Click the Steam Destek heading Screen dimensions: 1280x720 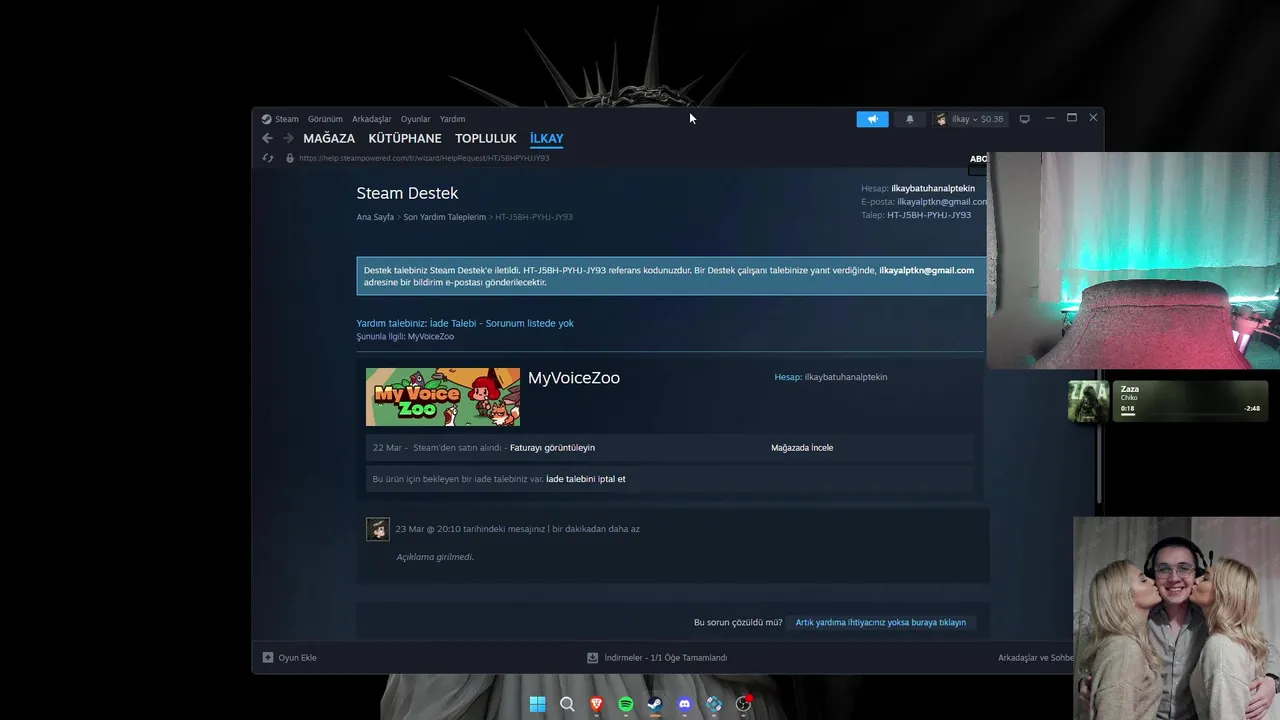[x=407, y=193]
